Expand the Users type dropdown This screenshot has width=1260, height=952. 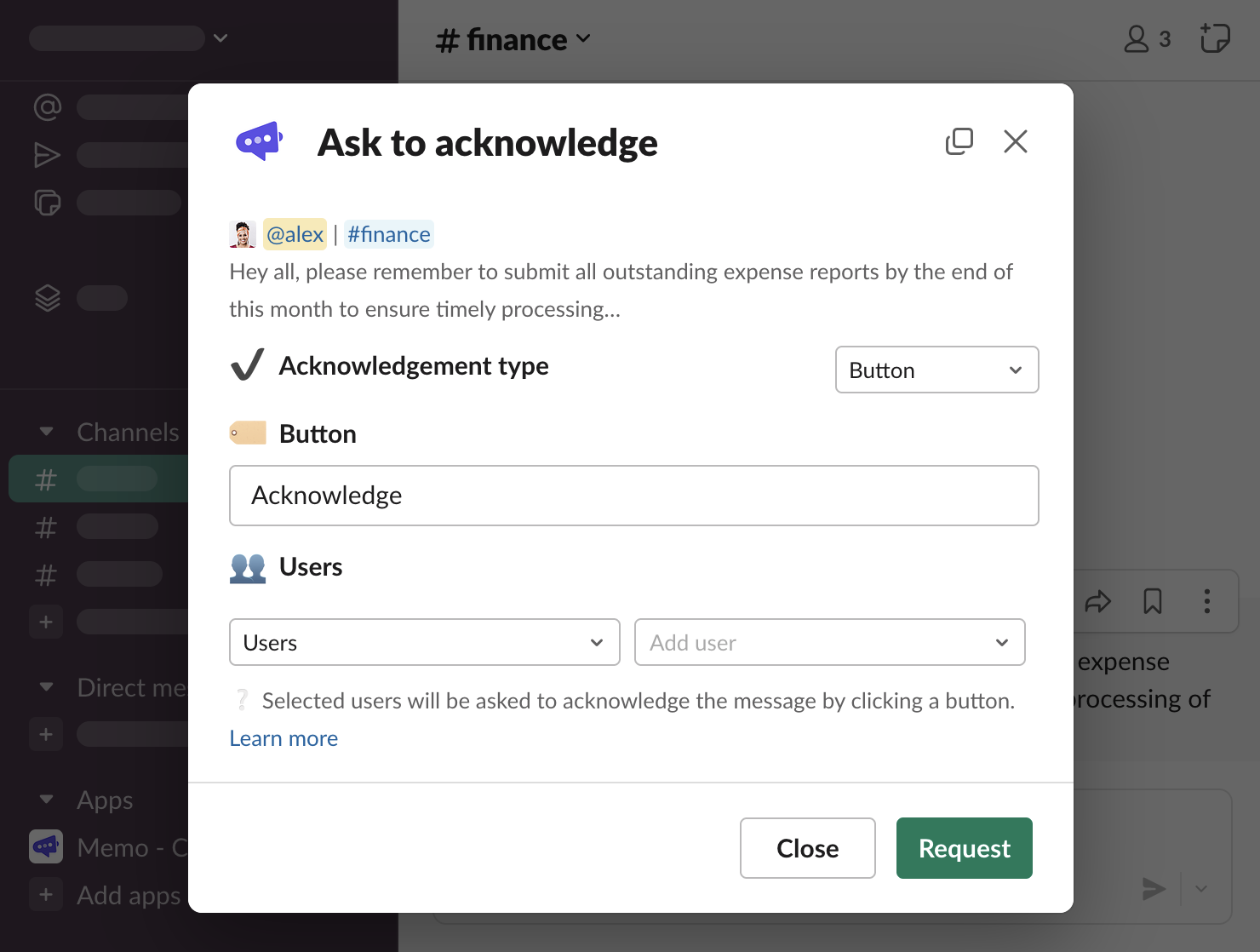click(424, 642)
